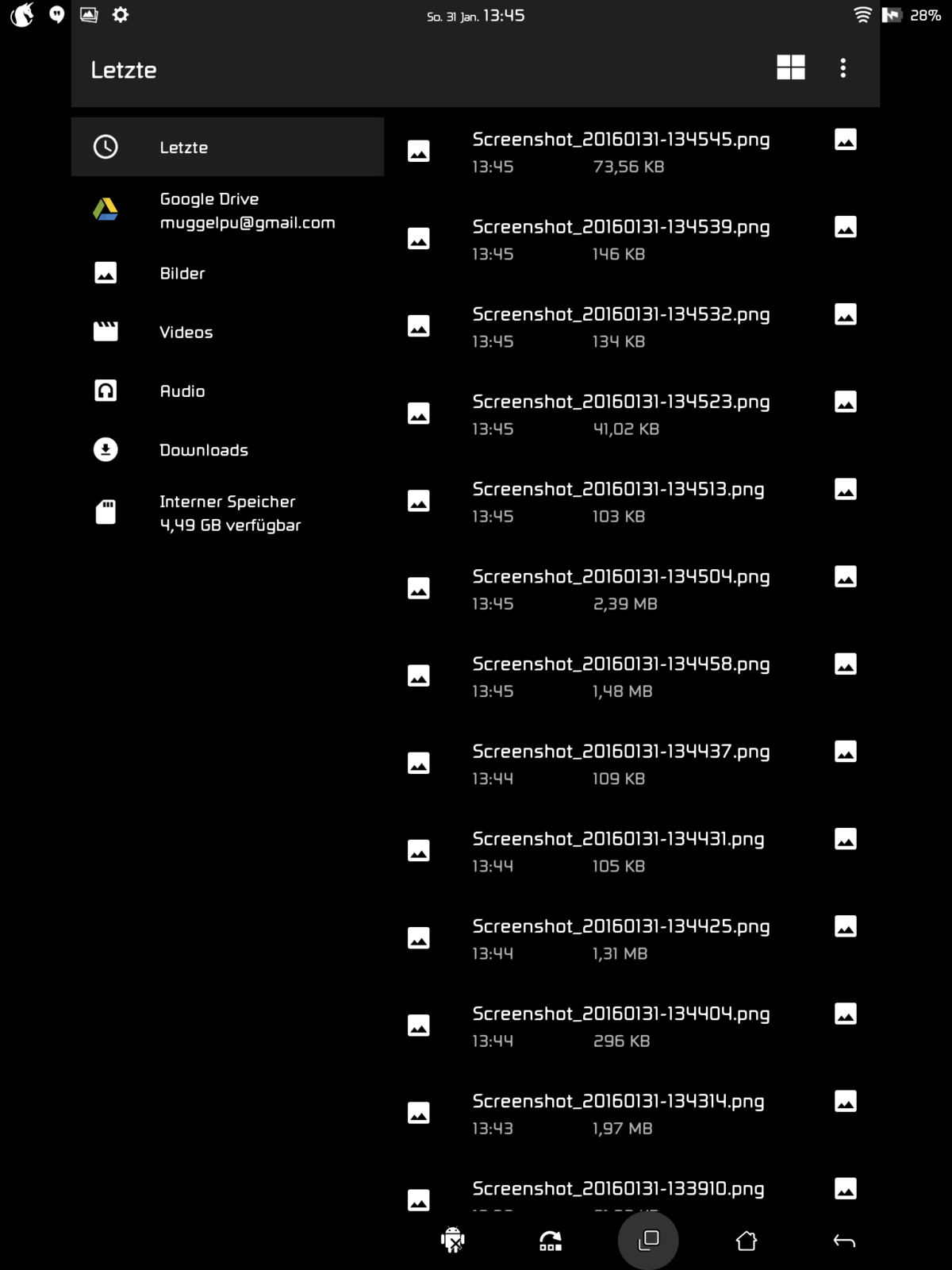
Task: Open settings gear in status bar
Action: (x=121, y=15)
